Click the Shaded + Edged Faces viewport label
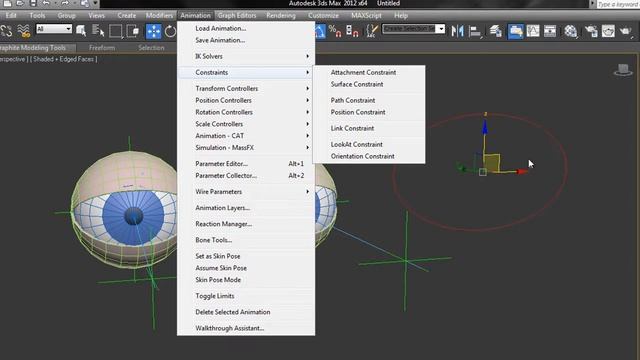This screenshot has width=640, height=360. coord(65,59)
